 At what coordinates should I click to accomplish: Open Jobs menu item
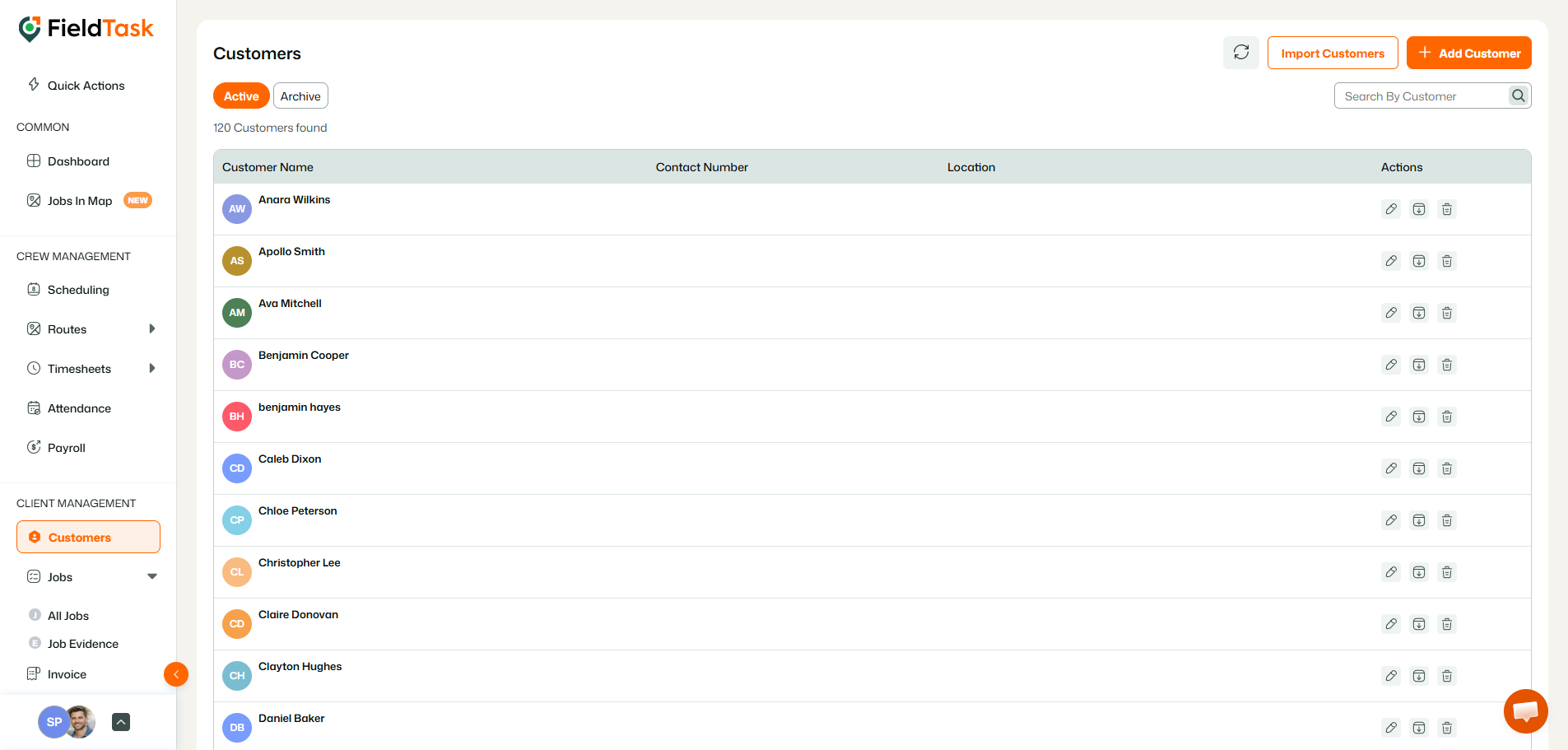(x=60, y=577)
